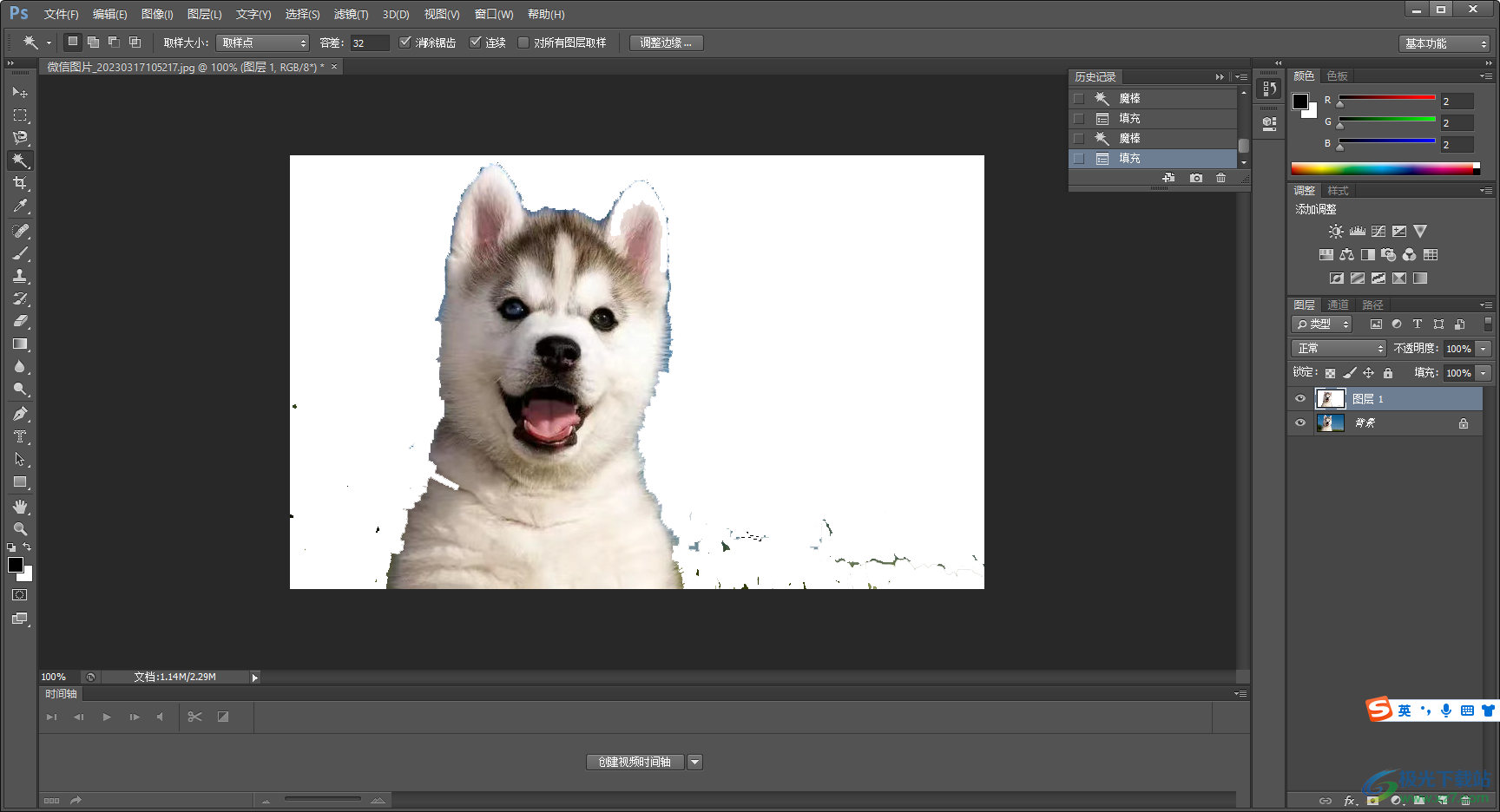Open the layer opacity dropdown arrow
The height and width of the screenshot is (812, 1500).
1484,349
